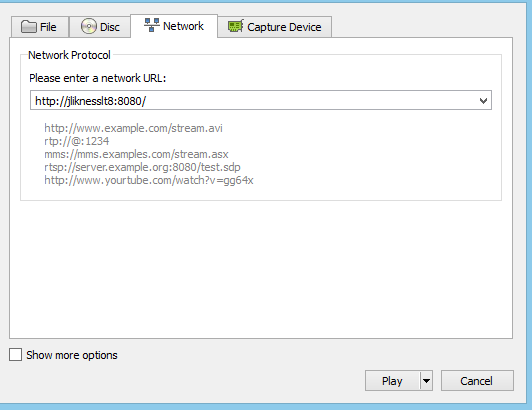Viewport: 532px width, 410px height.
Task: Click the 'Please enter a network URL:' label
Action: point(98,78)
